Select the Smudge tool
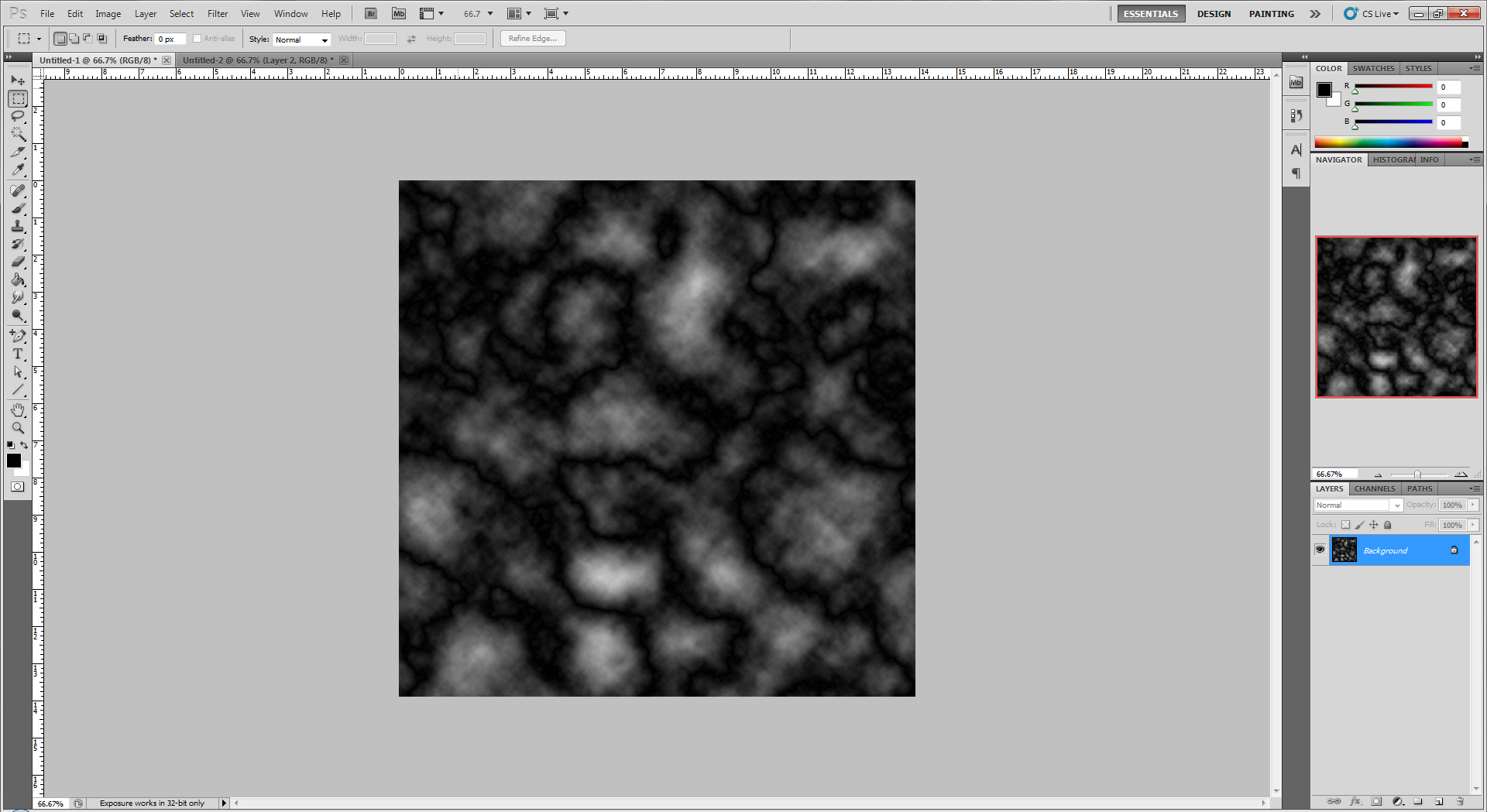 [x=18, y=297]
